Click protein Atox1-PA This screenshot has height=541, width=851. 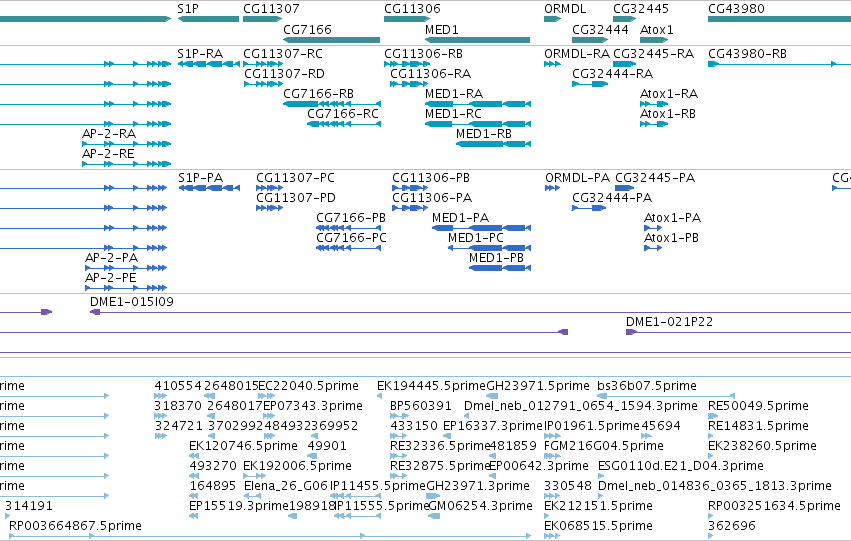click(672, 218)
